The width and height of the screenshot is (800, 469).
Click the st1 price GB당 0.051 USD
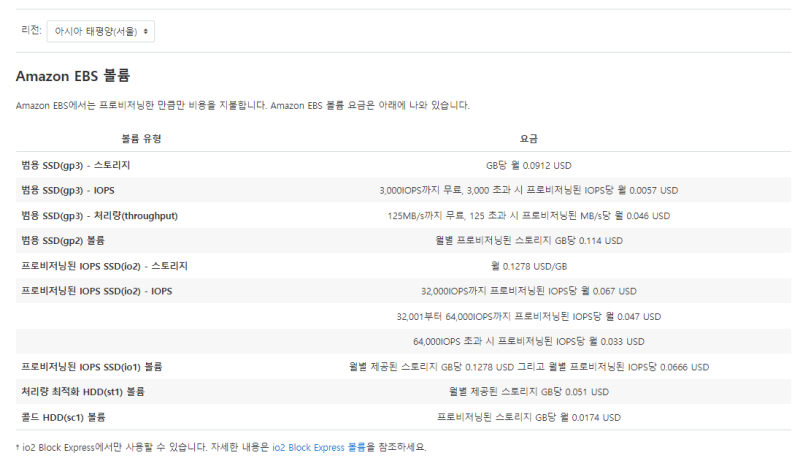(529, 392)
